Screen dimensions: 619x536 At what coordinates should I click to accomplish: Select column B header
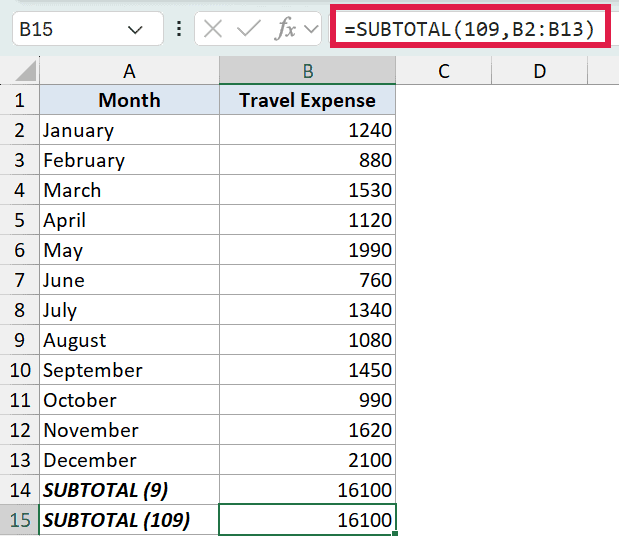tap(308, 71)
